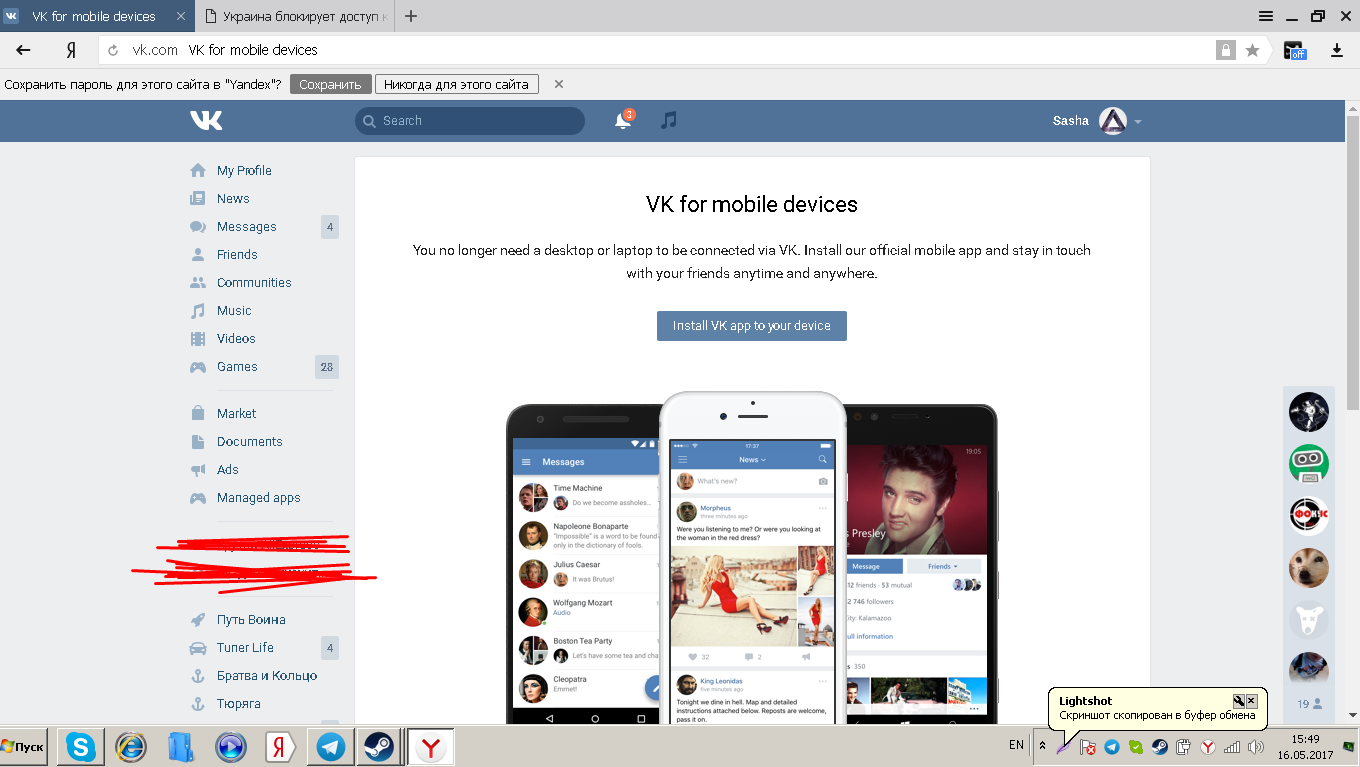Click the 19 online friends counter
The width and height of the screenshot is (1360, 767).
click(x=1308, y=704)
